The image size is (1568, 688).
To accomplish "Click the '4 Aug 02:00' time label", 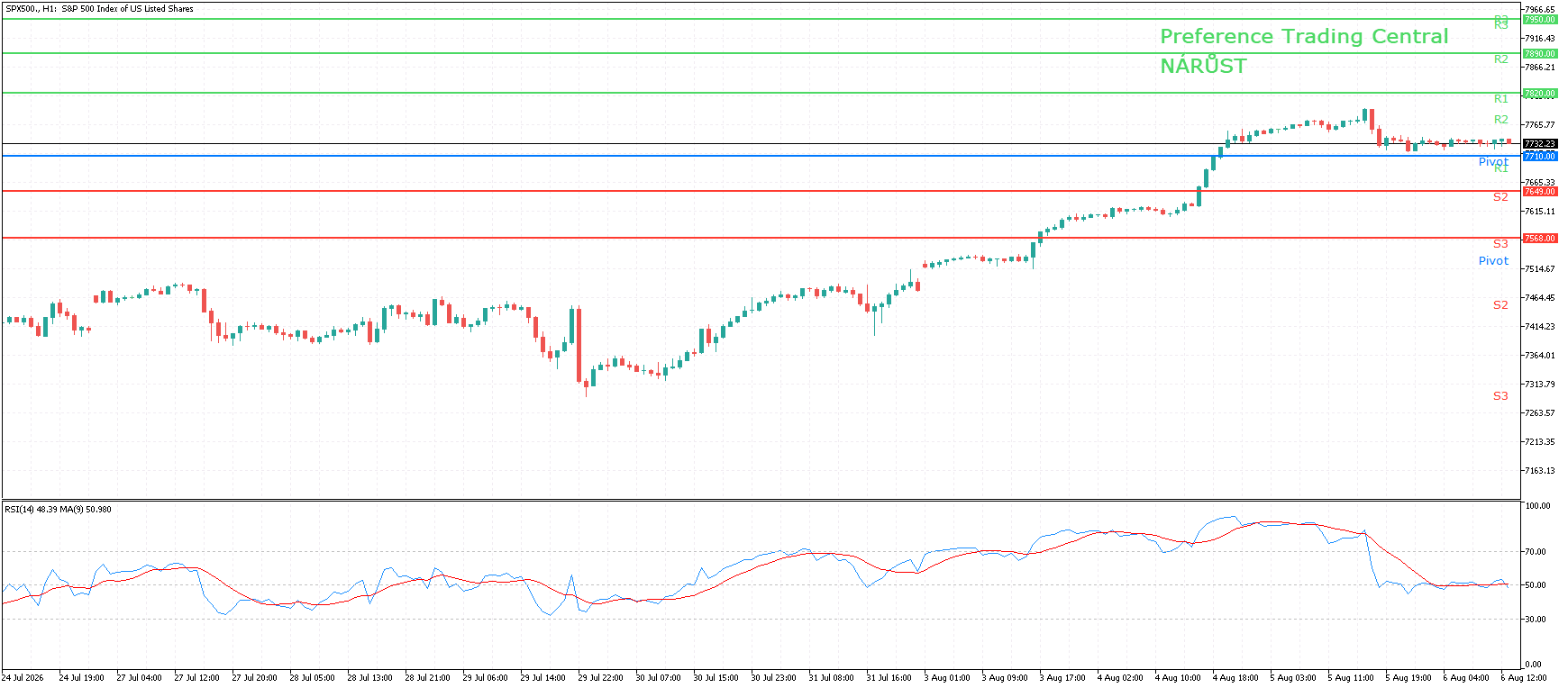I will [x=1119, y=678].
